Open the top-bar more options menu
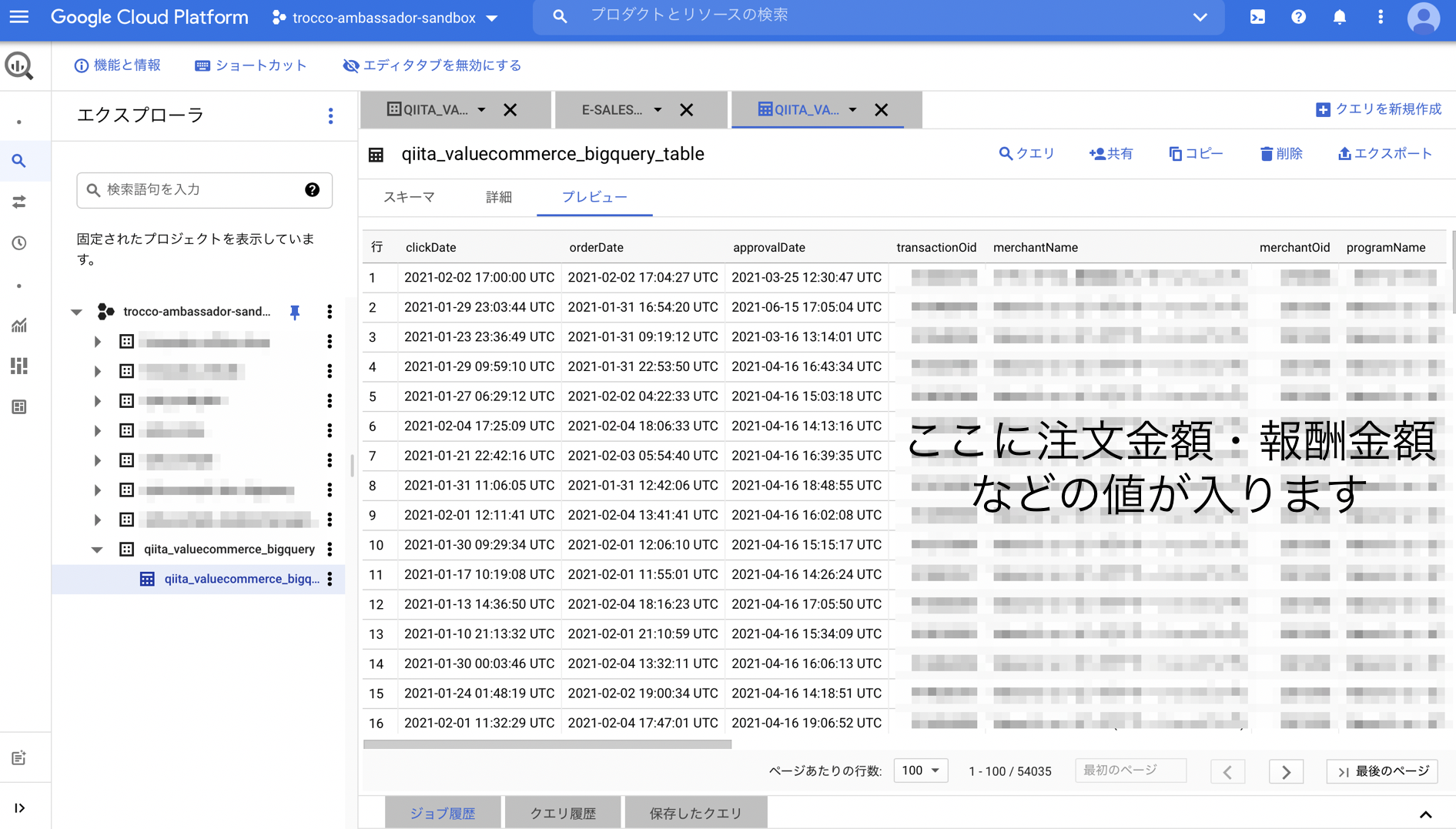The image size is (1456, 829). pyautogui.click(x=1381, y=17)
